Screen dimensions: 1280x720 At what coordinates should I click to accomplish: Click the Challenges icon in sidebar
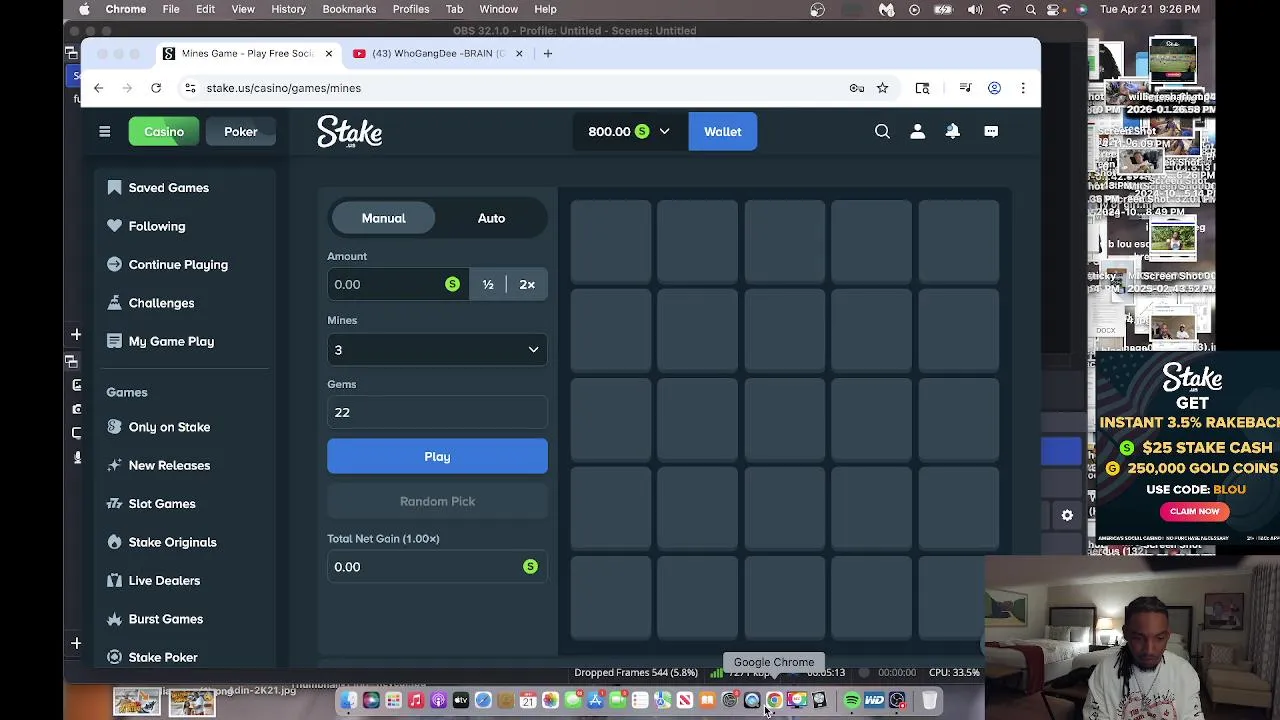point(114,303)
